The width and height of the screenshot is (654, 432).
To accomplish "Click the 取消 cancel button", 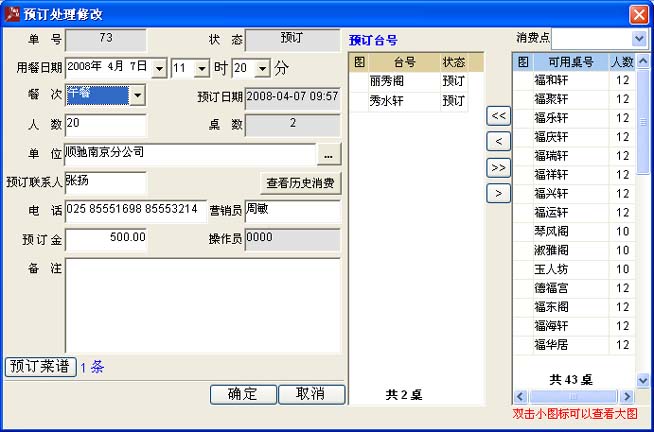I will (x=310, y=394).
